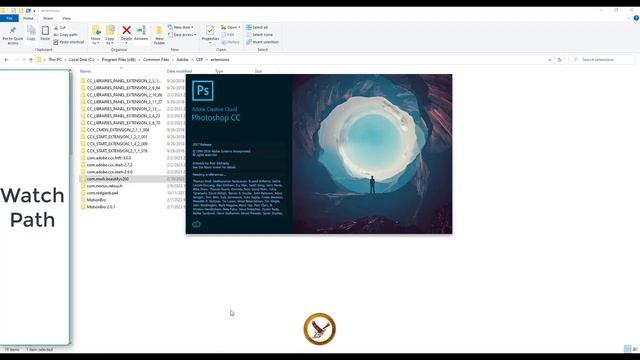The height and width of the screenshot is (360, 640).
Task: Click the Copy icon in Clipboard group
Action: pyautogui.click(x=31, y=33)
